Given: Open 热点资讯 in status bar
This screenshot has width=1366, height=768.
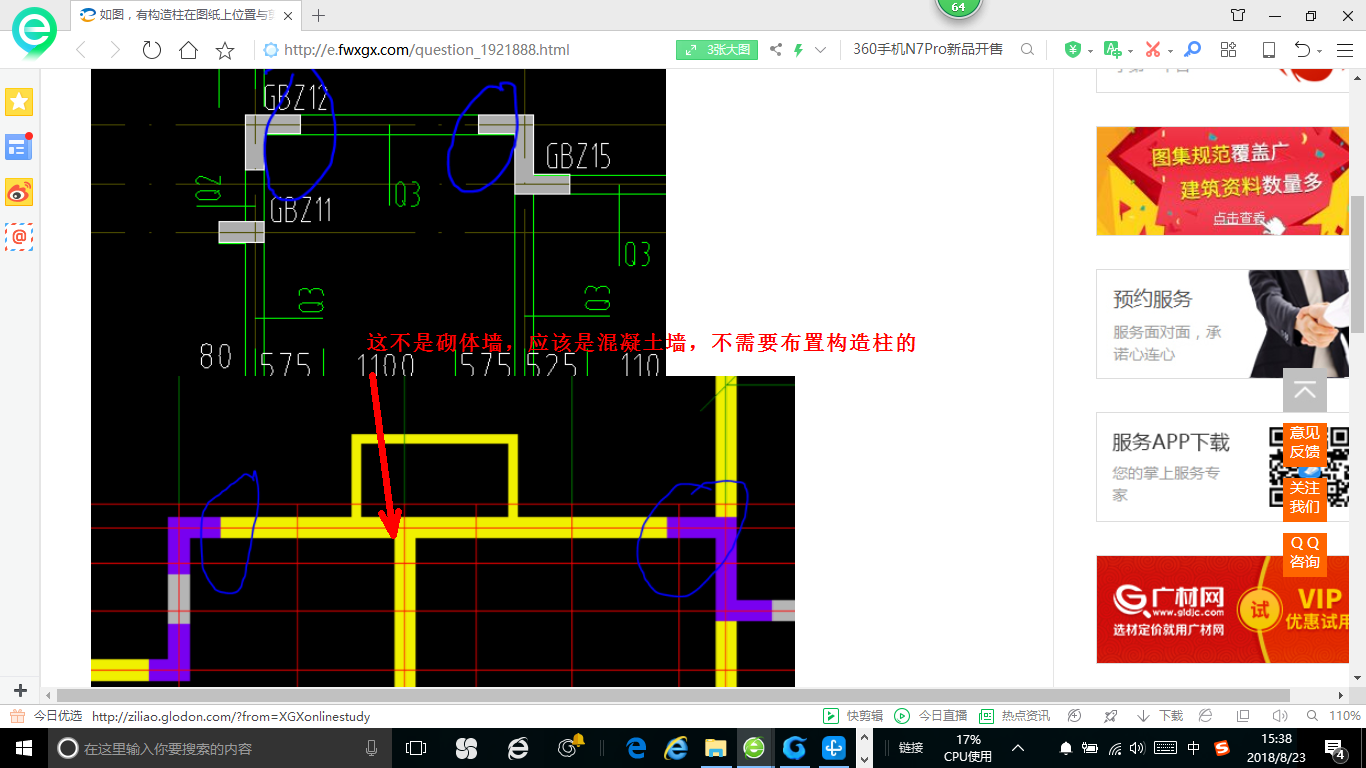Looking at the screenshot, I should tap(1015, 716).
